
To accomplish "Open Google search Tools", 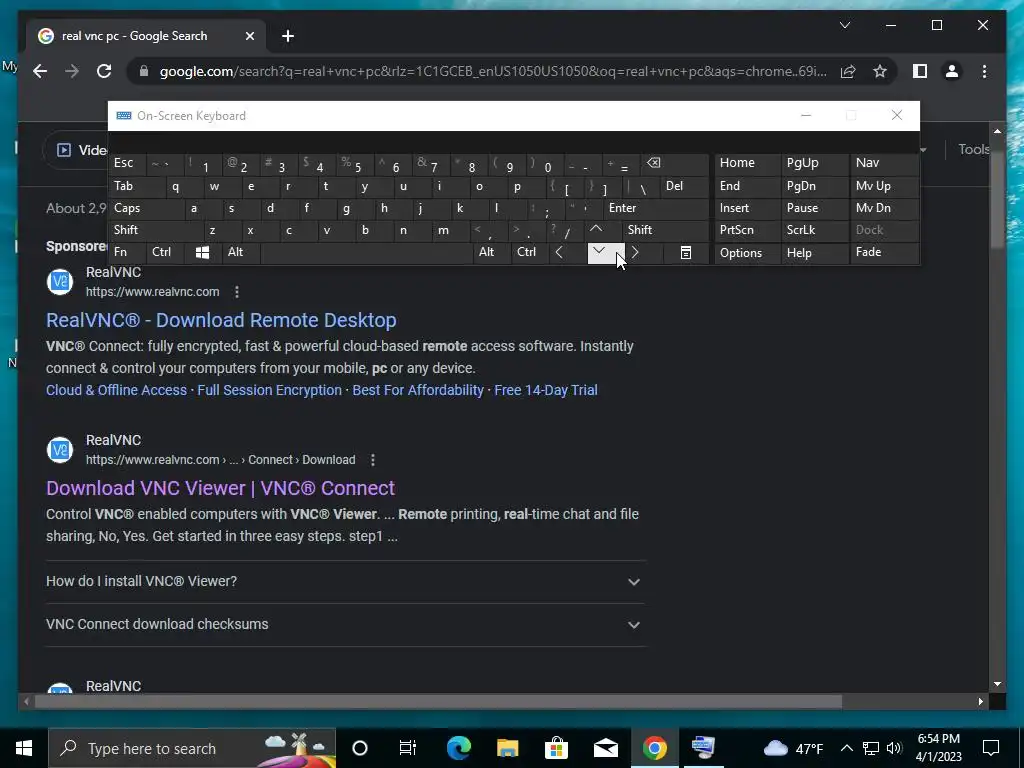I will (973, 150).
